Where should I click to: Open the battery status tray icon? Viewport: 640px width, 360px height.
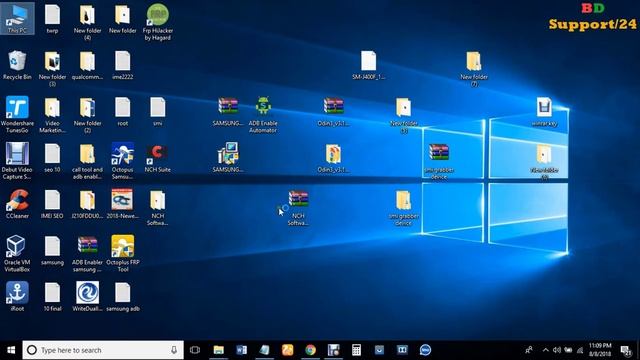568,350
